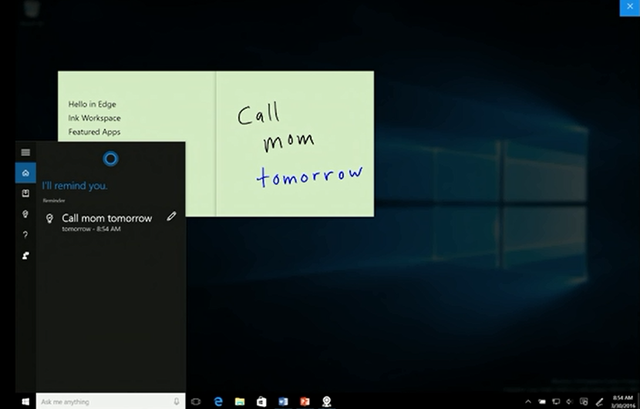Open the Call mom tomorrow reminder
Viewport: 640px width, 409px height.
pos(107,218)
